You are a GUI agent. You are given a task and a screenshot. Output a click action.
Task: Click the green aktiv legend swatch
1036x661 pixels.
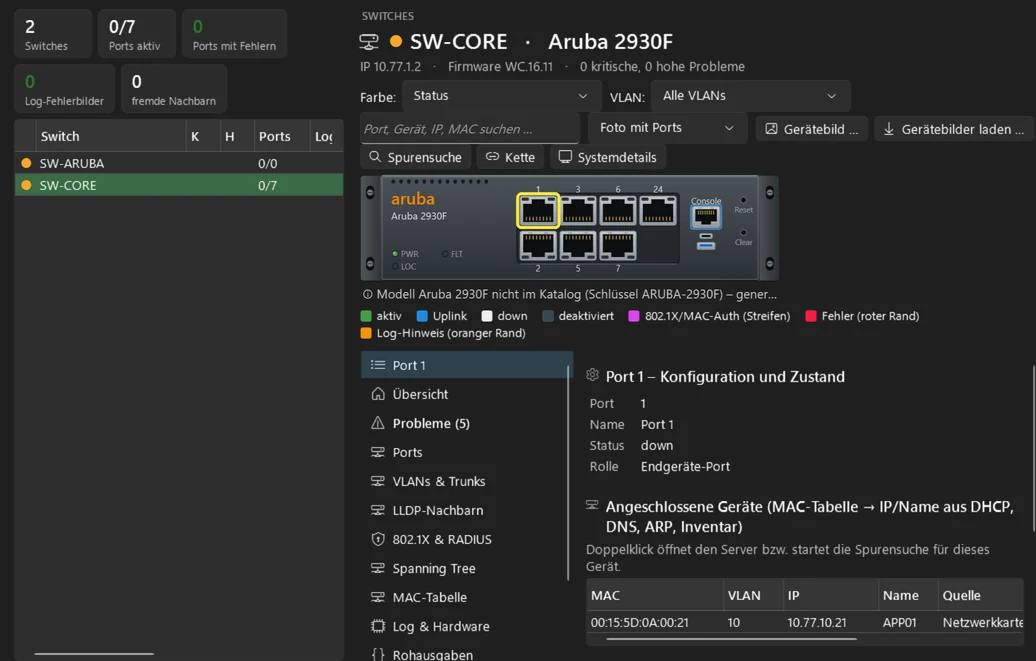click(x=366, y=316)
